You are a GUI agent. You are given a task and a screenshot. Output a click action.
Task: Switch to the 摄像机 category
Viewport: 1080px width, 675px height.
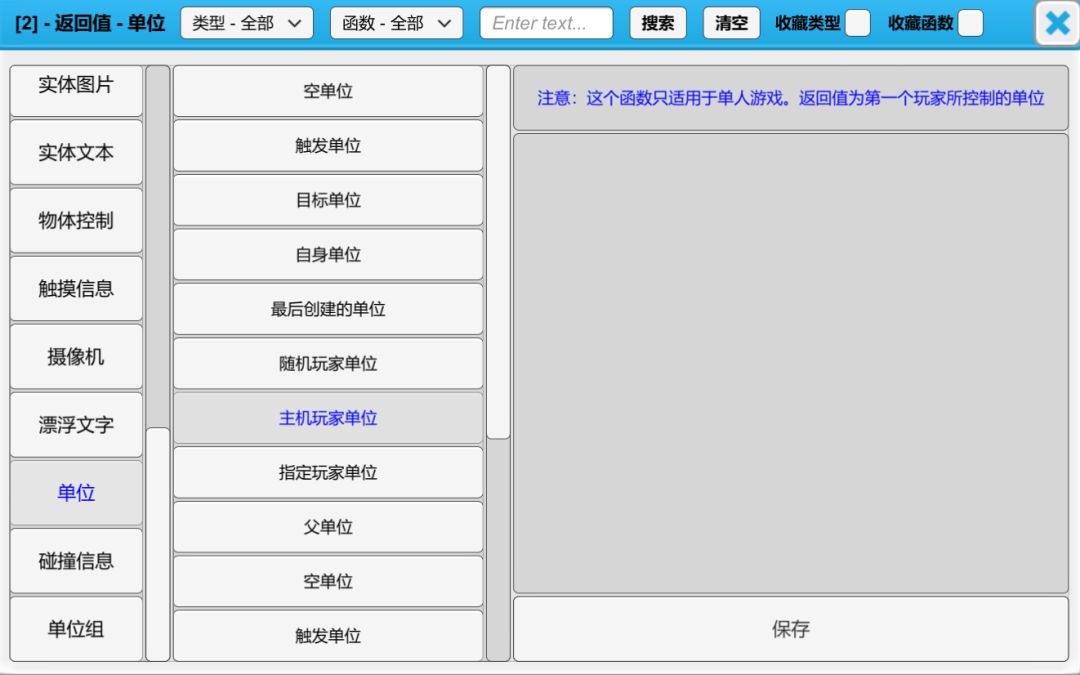pos(76,357)
